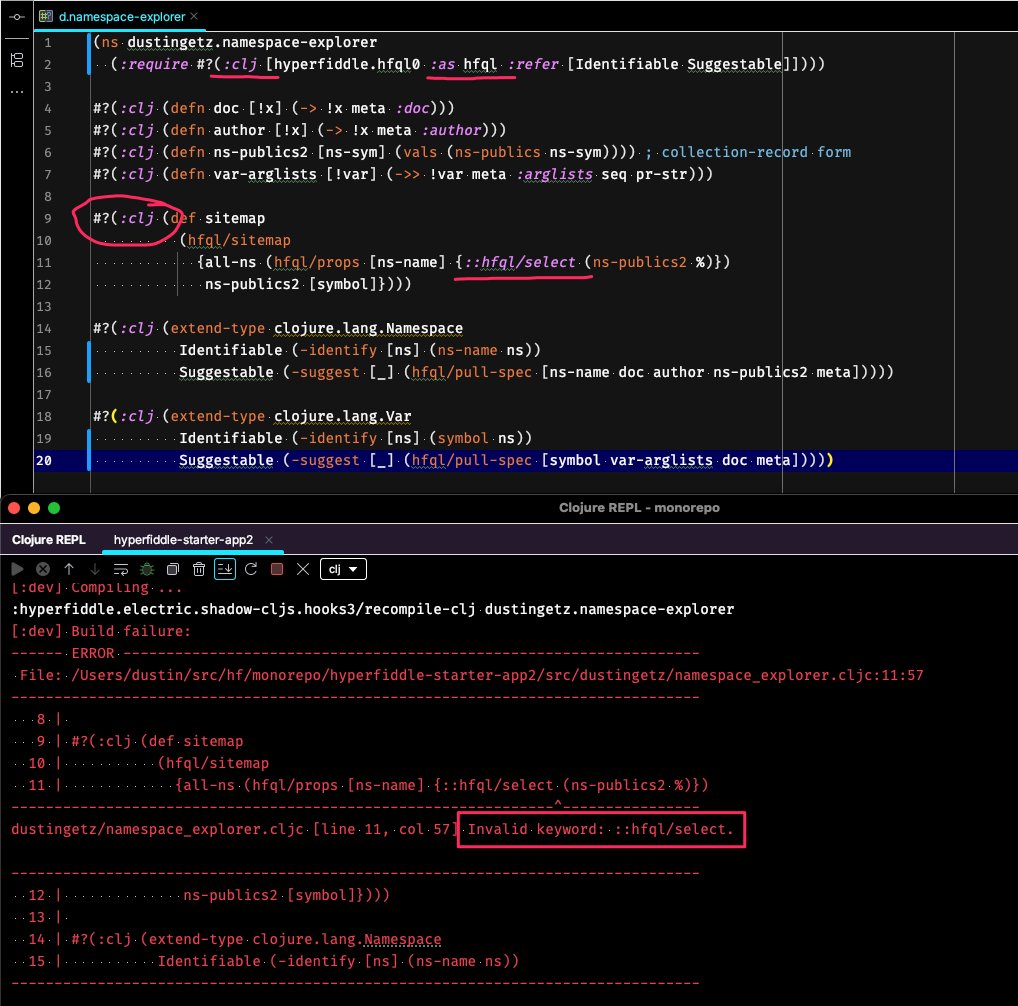Viewport: 1018px width, 1006px height.
Task: Toggle scroll to end of REPL output
Action: (225, 569)
